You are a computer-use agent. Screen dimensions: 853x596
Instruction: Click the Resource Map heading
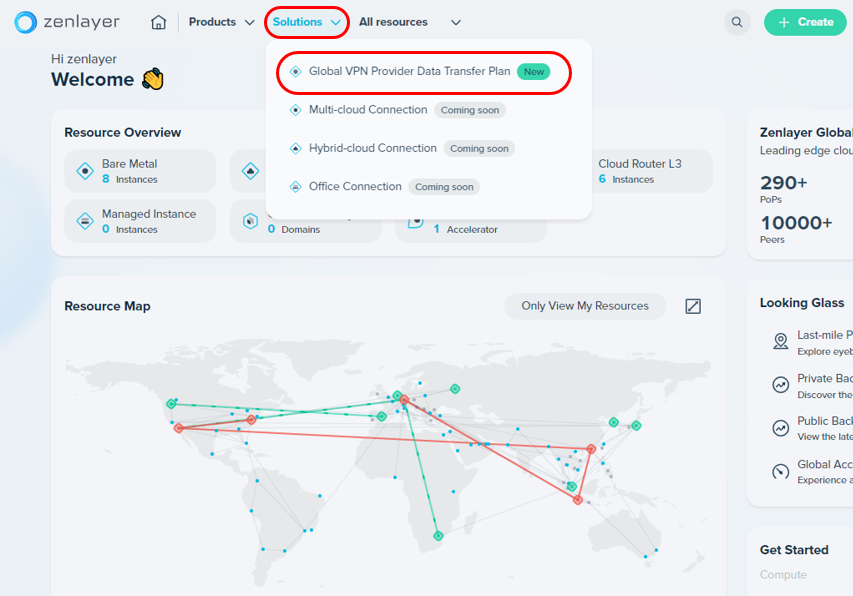[x=108, y=306]
